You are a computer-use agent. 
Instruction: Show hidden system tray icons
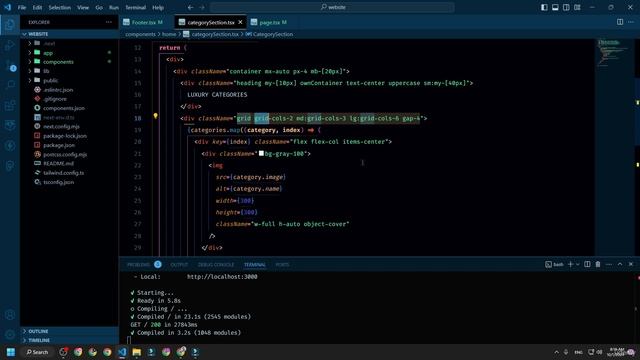click(556, 352)
